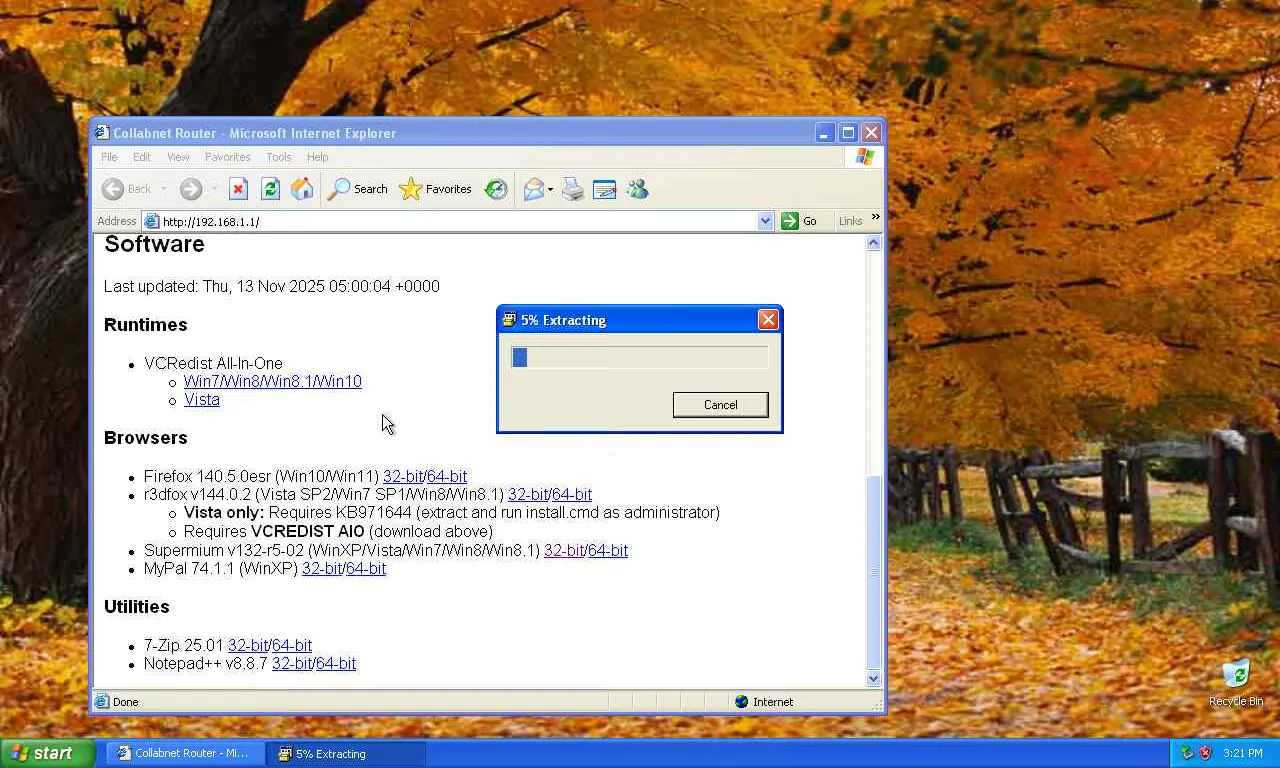This screenshot has width=1280, height=768.
Task: Click the Mail envelope toolbar icon
Action: point(534,189)
